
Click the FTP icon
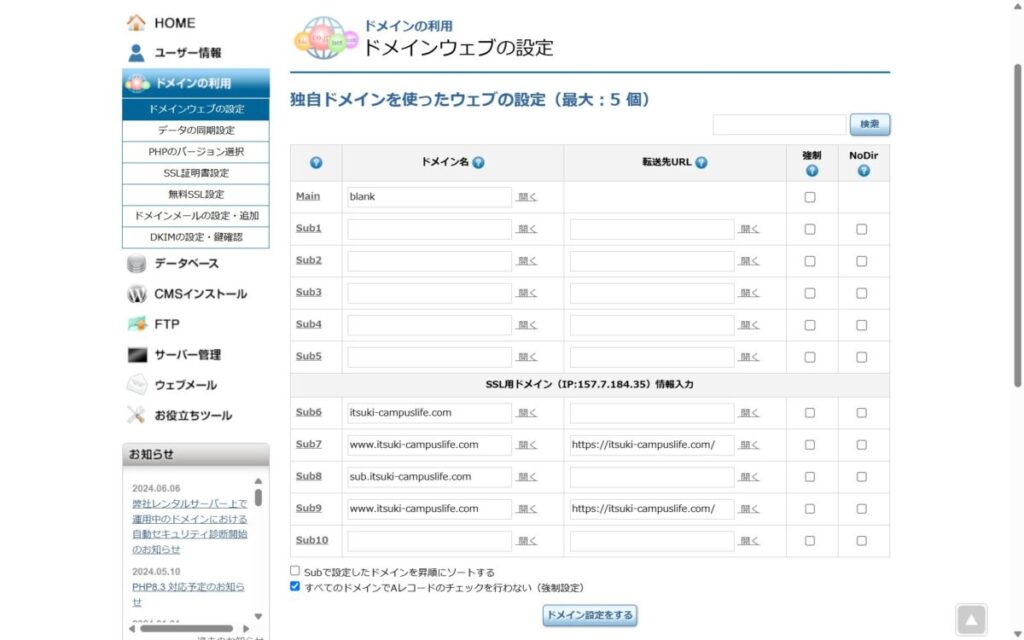click(136, 324)
